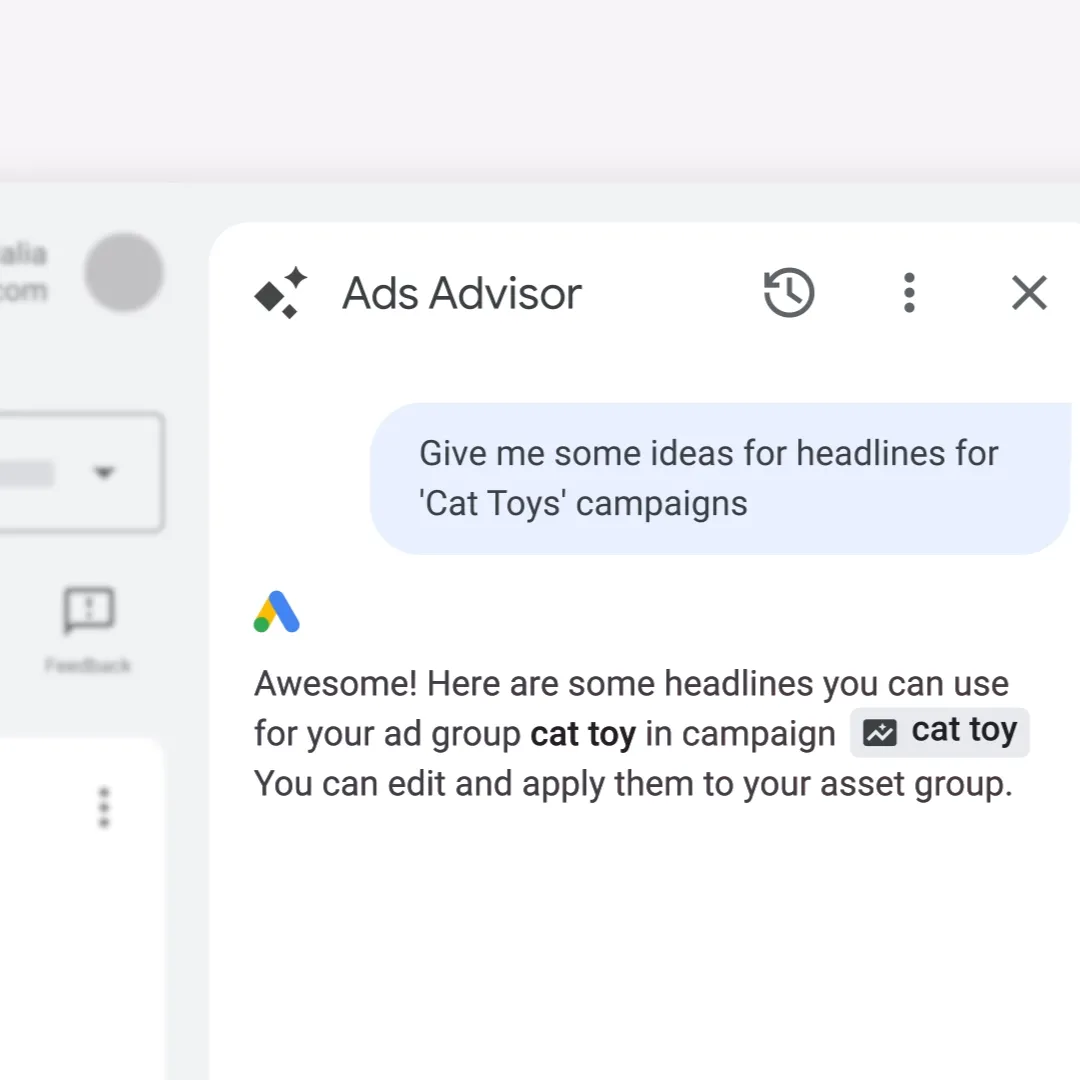Click the user profile avatar circle
Image resolution: width=1080 pixels, height=1080 pixels.
[124, 272]
